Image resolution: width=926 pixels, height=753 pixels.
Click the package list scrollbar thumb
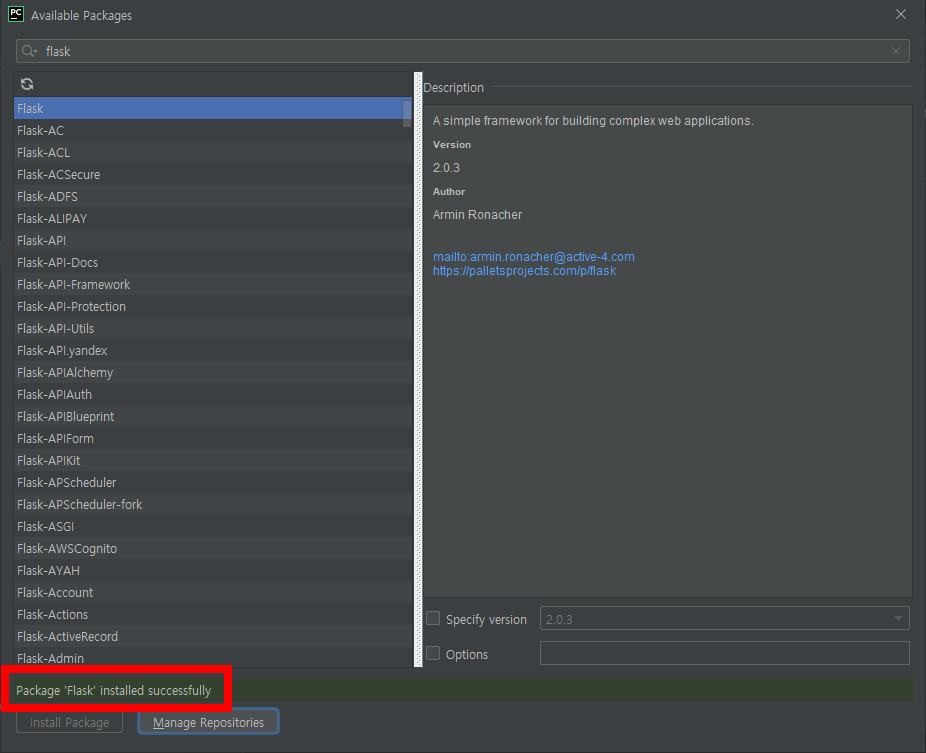(407, 113)
